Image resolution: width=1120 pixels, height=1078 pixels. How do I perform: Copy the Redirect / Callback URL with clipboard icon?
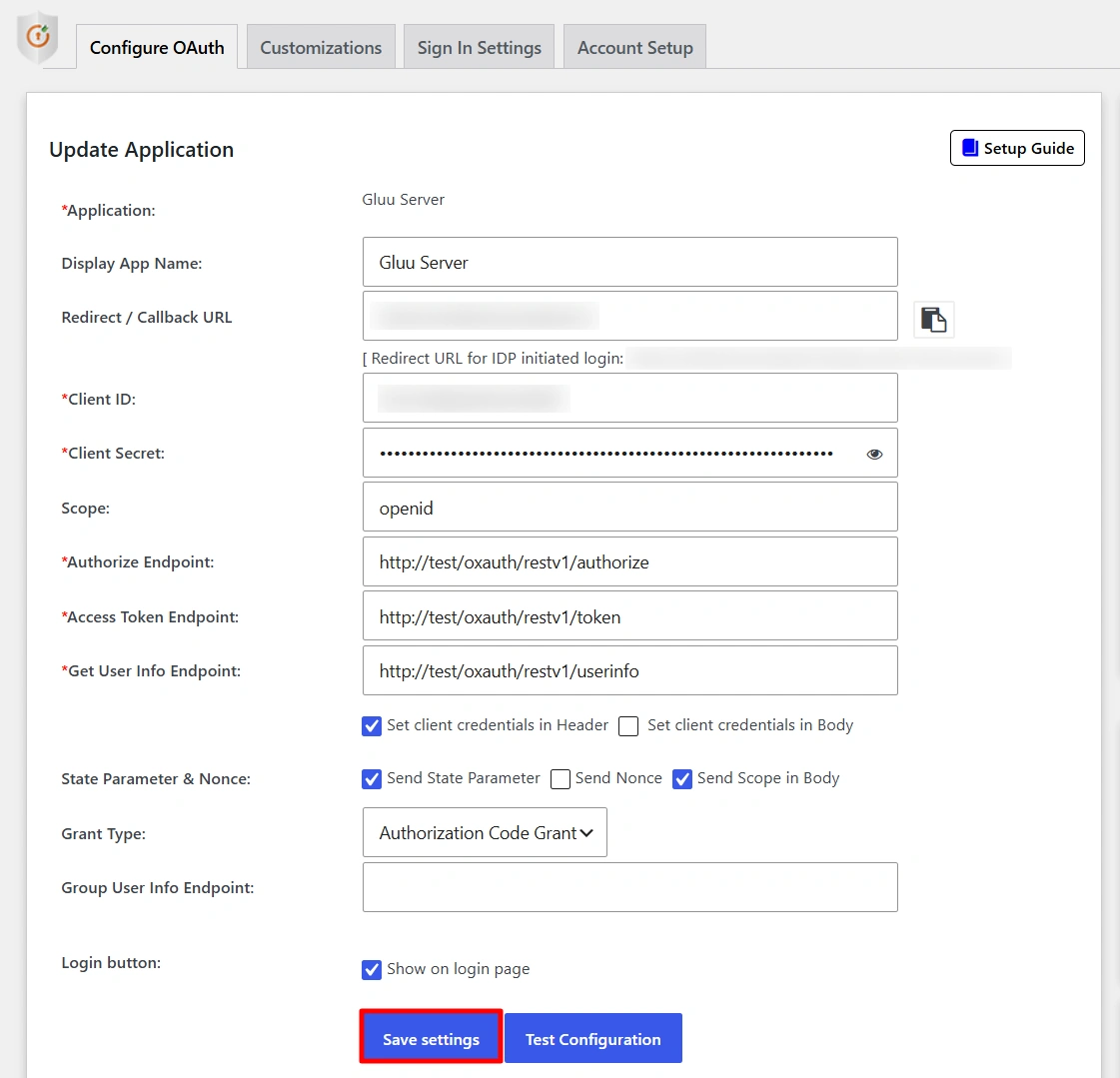click(x=933, y=320)
